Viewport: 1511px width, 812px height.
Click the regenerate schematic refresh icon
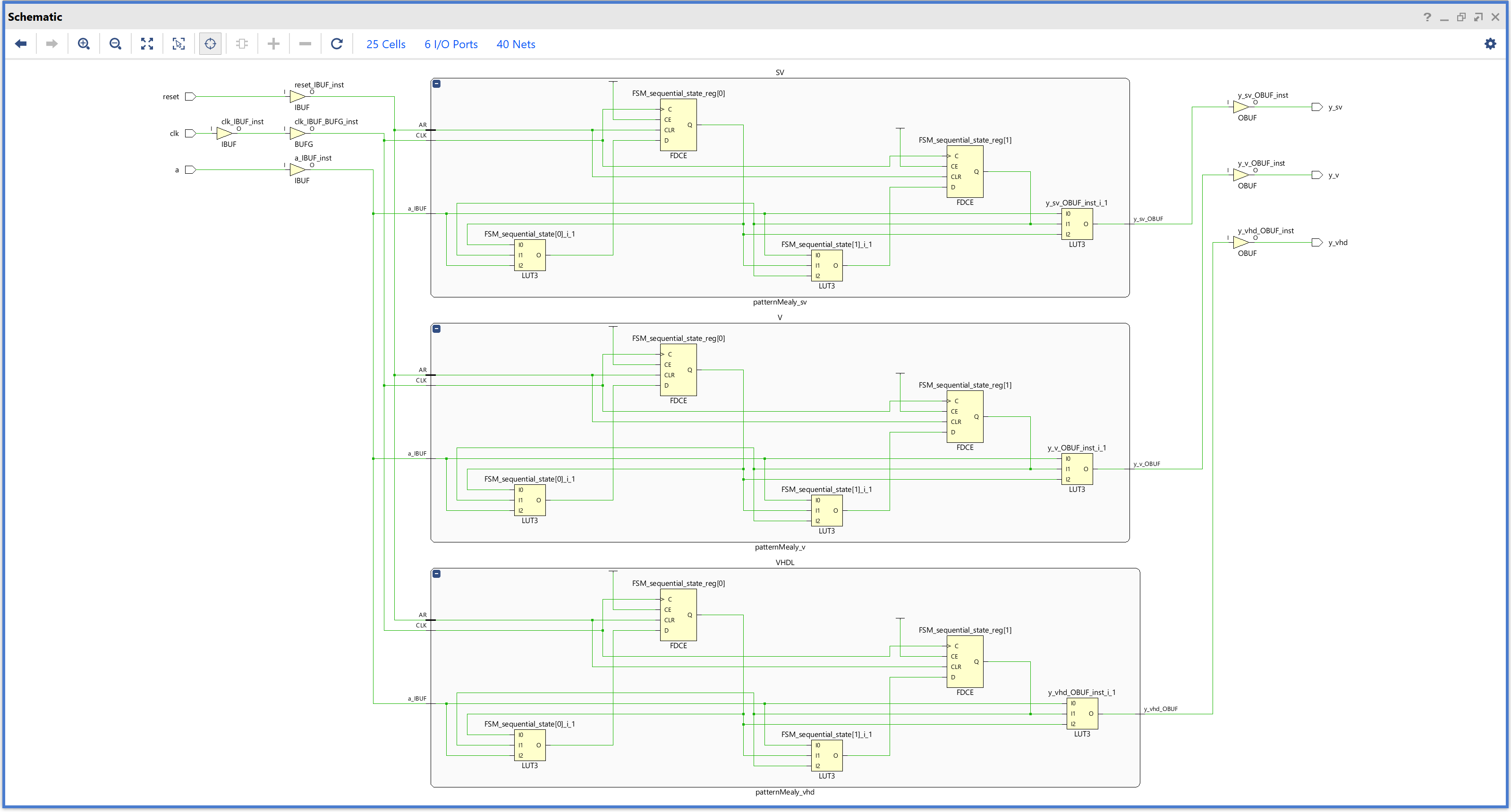pyautogui.click(x=337, y=44)
